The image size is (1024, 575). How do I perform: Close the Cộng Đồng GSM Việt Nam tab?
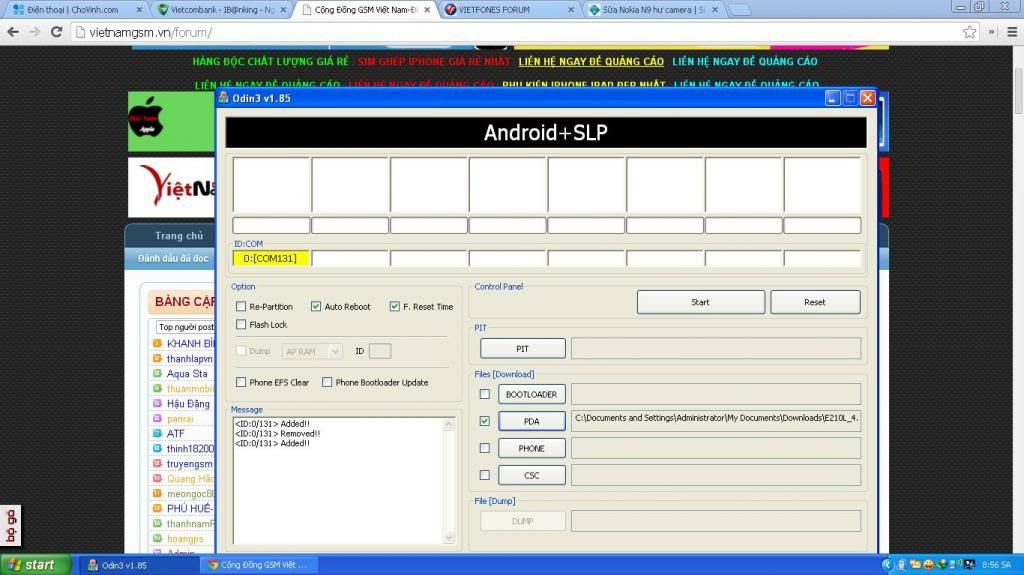[x=427, y=10]
